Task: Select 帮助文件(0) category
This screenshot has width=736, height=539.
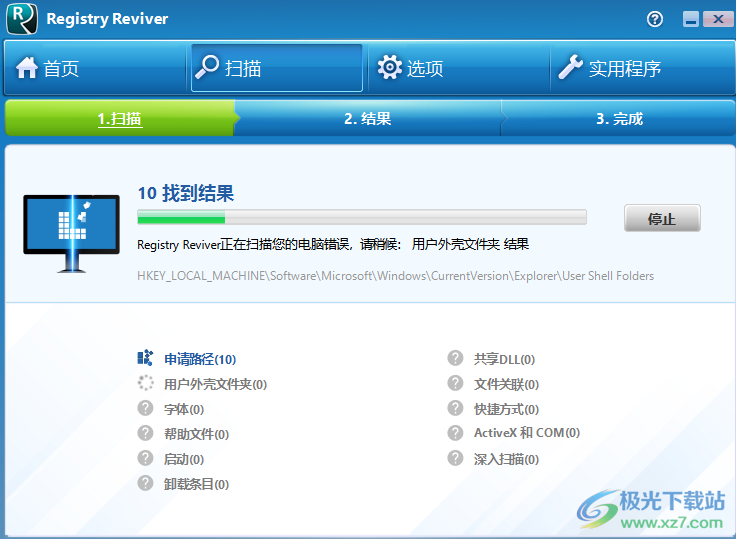Action: (196, 434)
